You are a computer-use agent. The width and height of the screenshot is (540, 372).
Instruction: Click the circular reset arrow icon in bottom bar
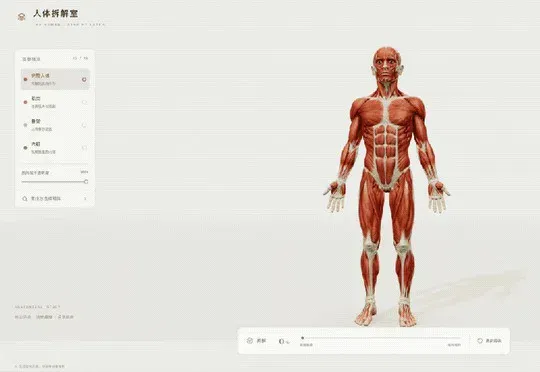(x=480, y=341)
